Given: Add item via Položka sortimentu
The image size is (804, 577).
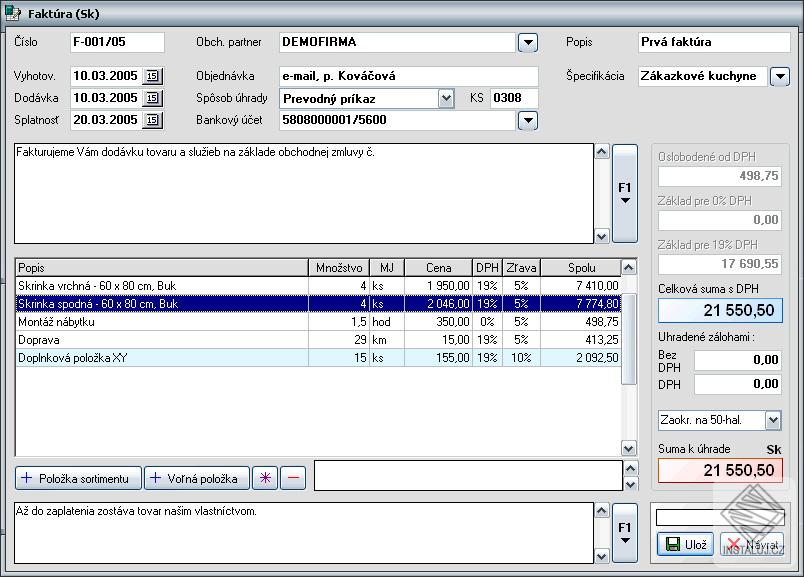Looking at the screenshot, I should [79, 478].
